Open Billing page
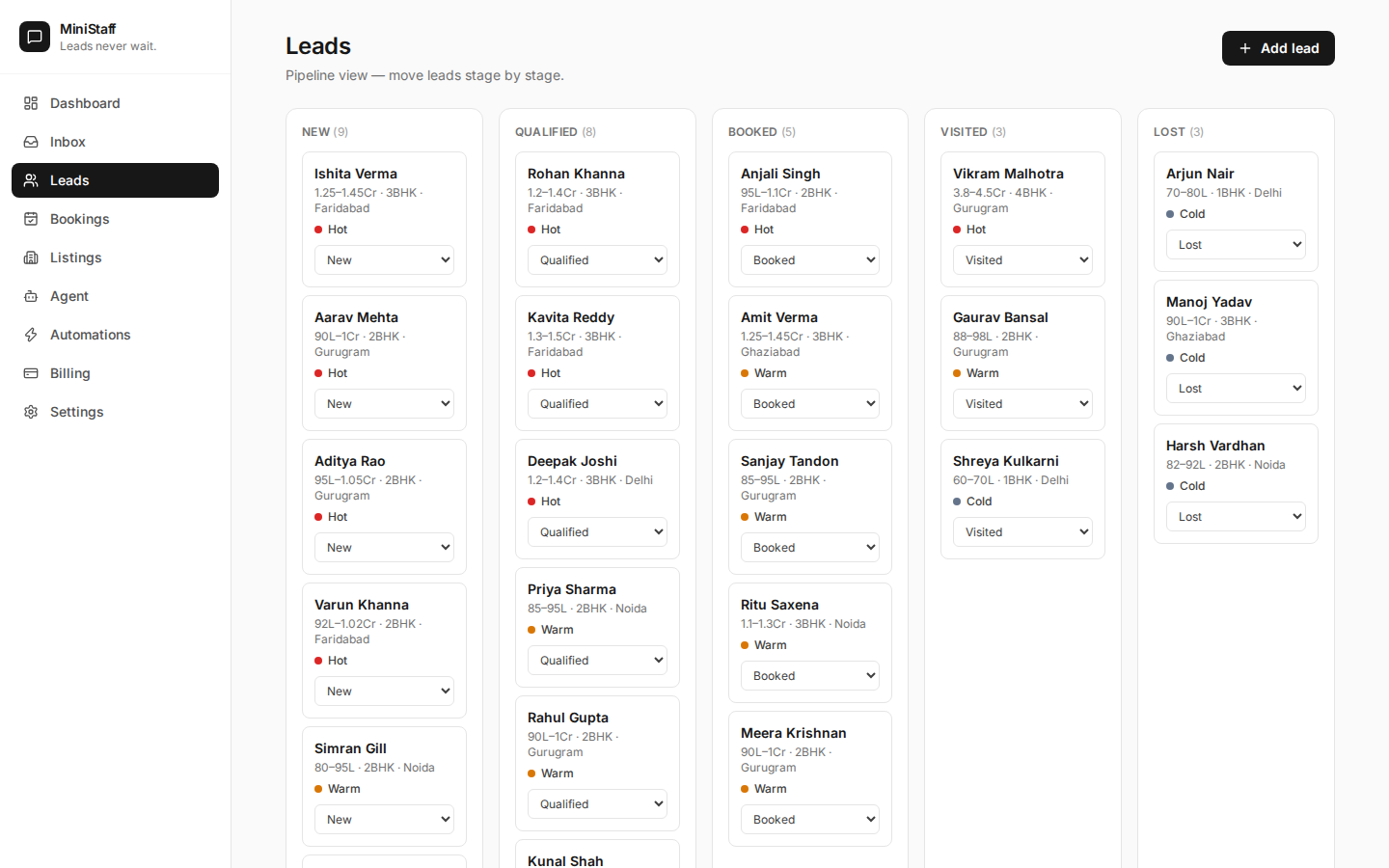 [x=115, y=373]
